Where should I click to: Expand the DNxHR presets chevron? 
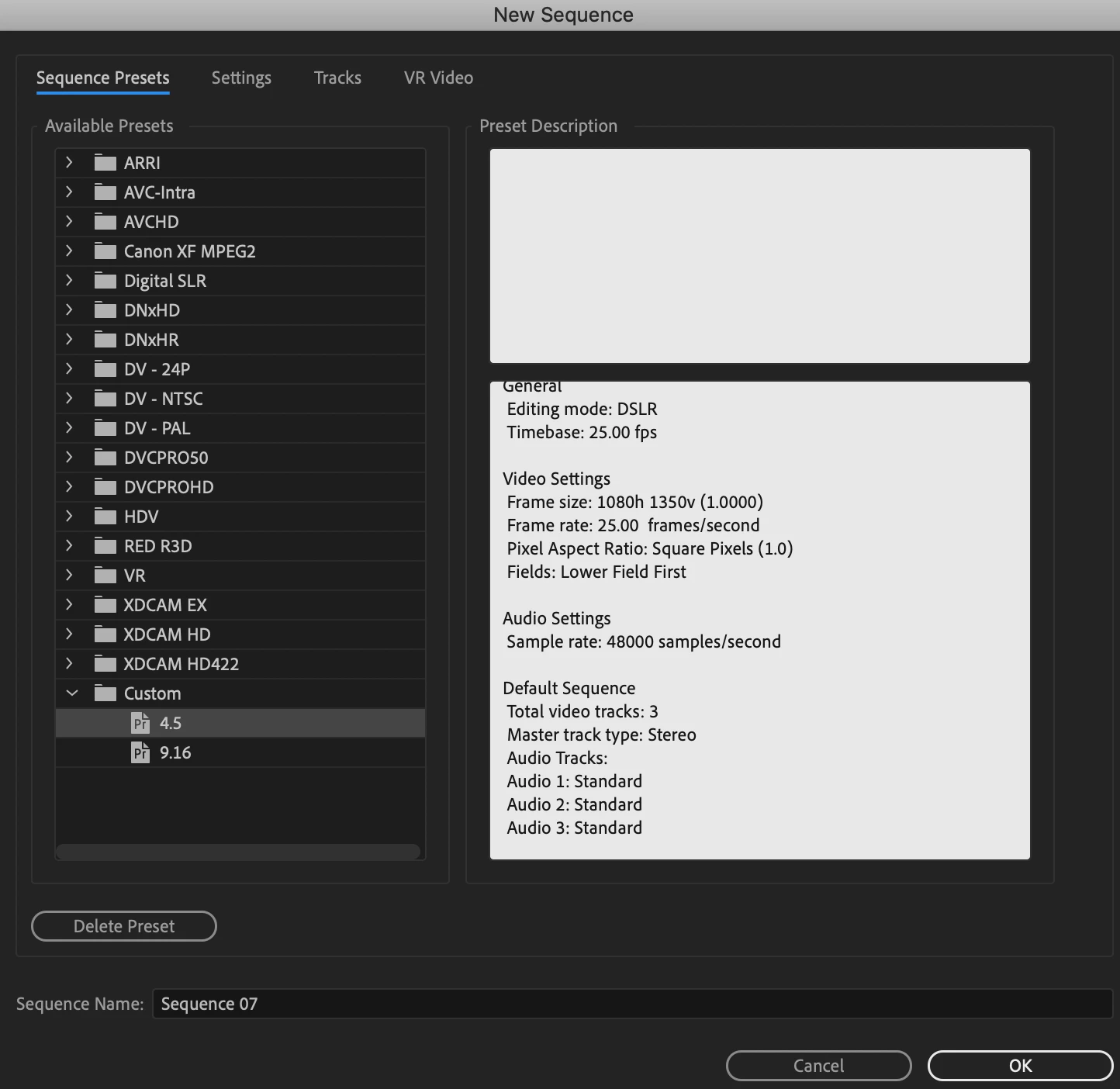click(x=69, y=339)
